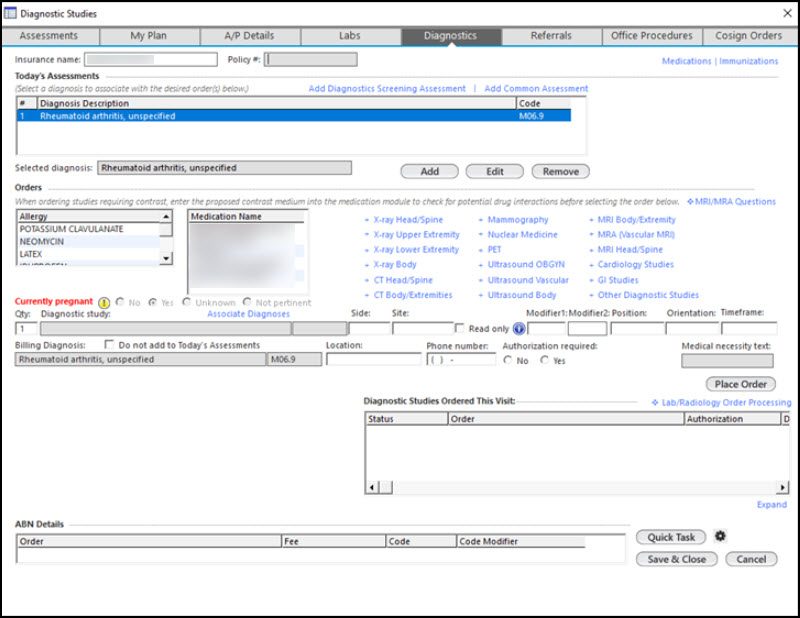This screenshot has width=800, height=618.
Task: Select pregnant Unknown radio button
Action: tap(187, 302)
